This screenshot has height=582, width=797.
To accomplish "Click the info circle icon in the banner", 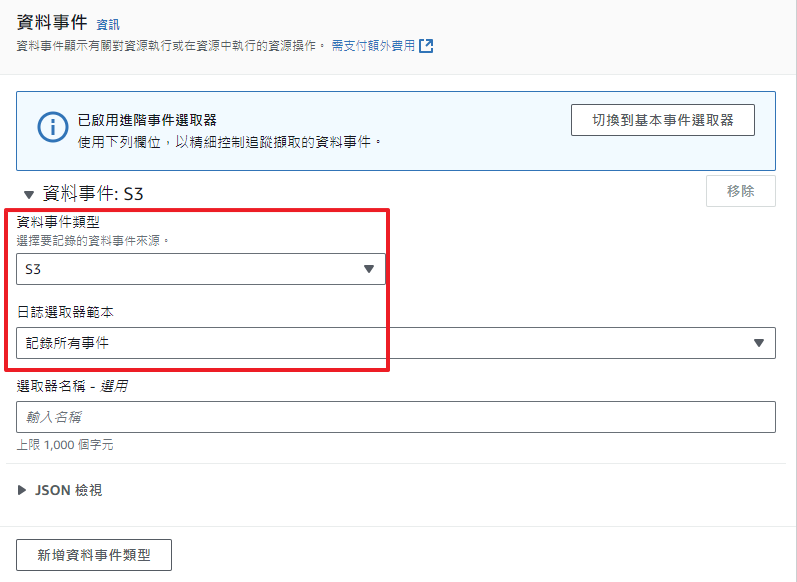I will tap(52, 128).
